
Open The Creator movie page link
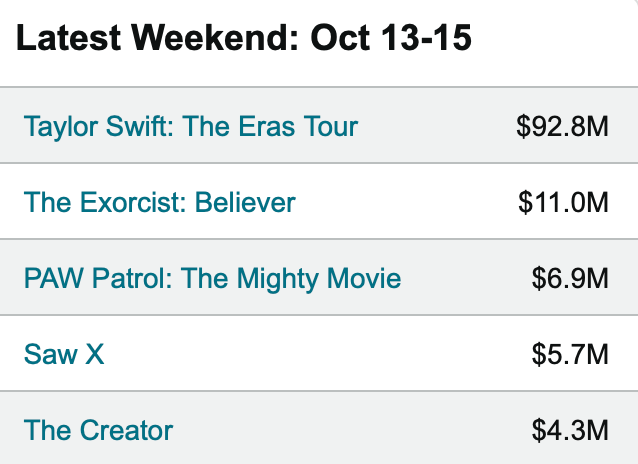click(98, 430)
